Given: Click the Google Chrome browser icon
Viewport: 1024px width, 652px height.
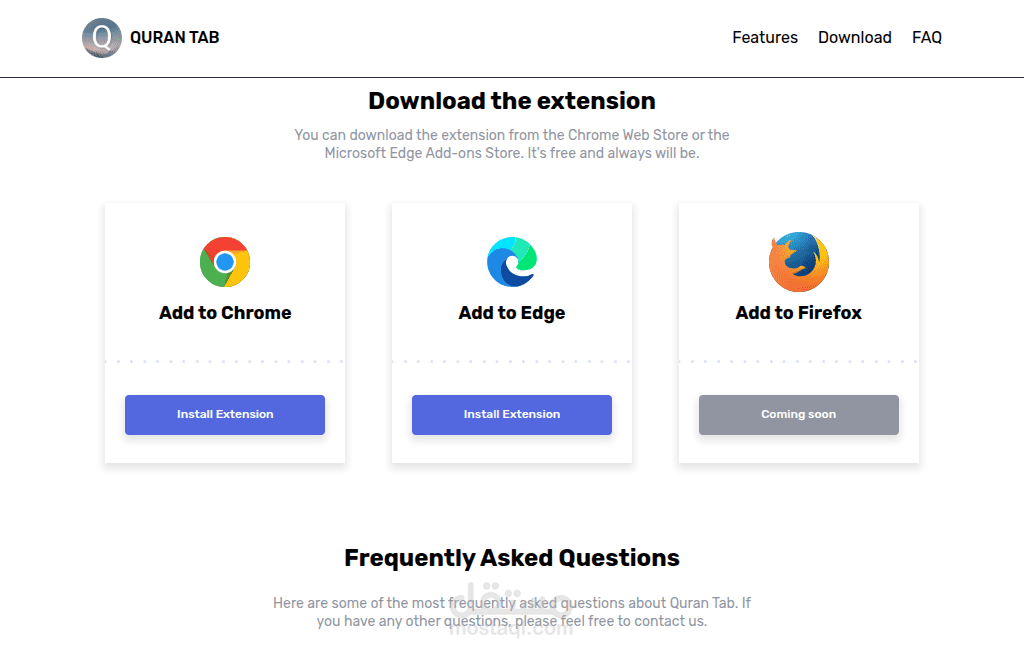Looking at the screenshot, I should [x=225, y=262].
